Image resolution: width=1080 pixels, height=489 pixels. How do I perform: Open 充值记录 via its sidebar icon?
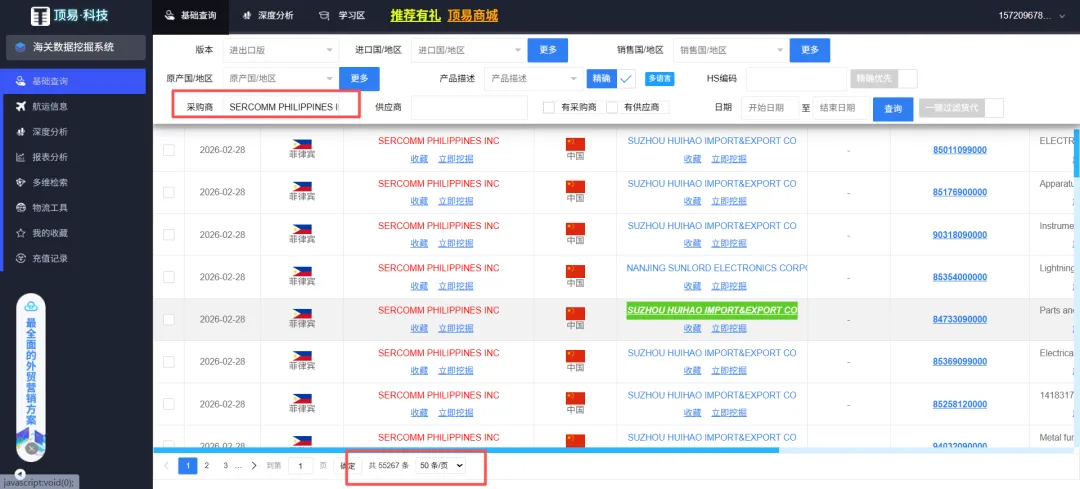(21, 259)
